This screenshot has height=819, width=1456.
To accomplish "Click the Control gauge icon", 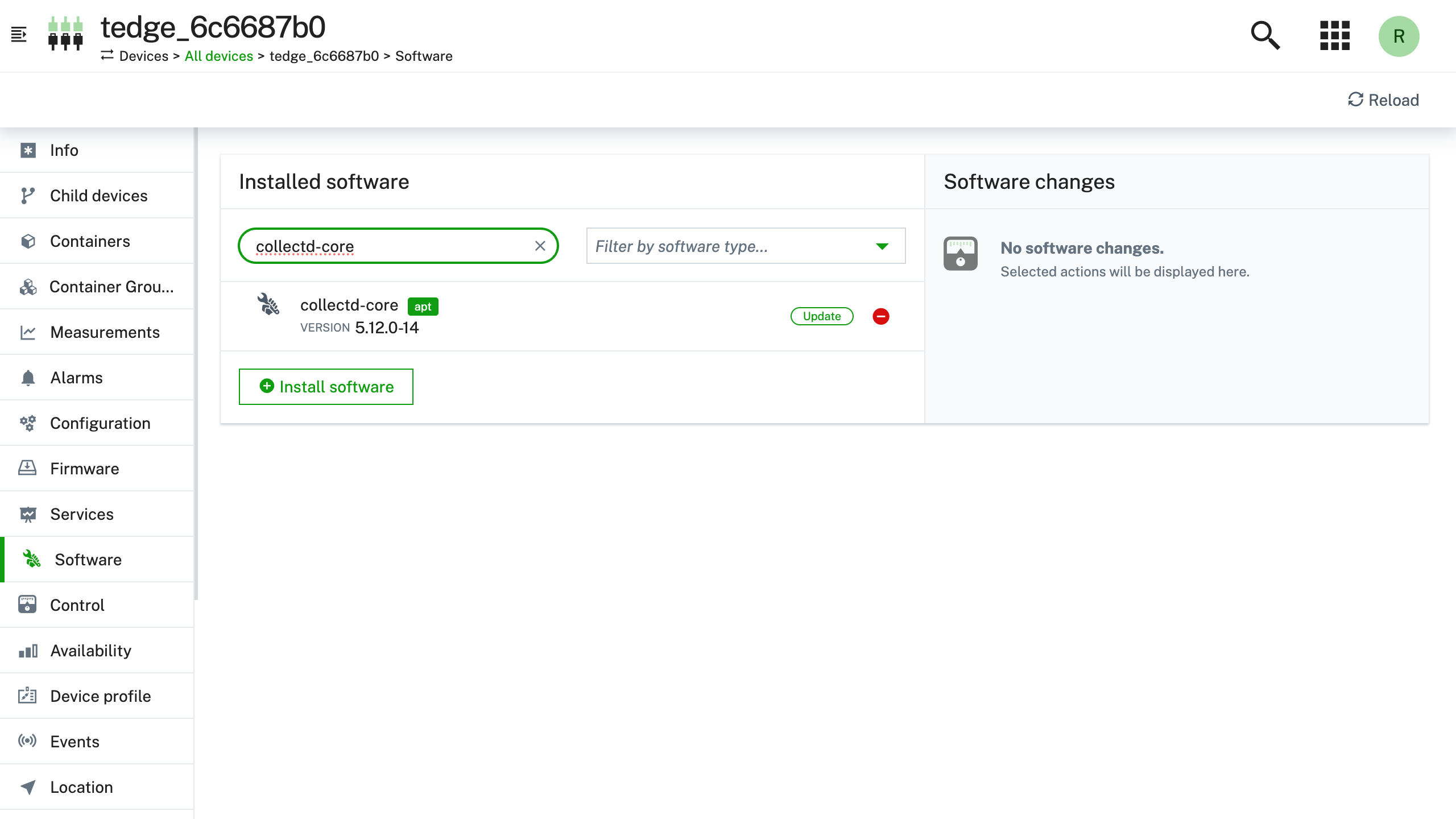I will pos(27,605).
